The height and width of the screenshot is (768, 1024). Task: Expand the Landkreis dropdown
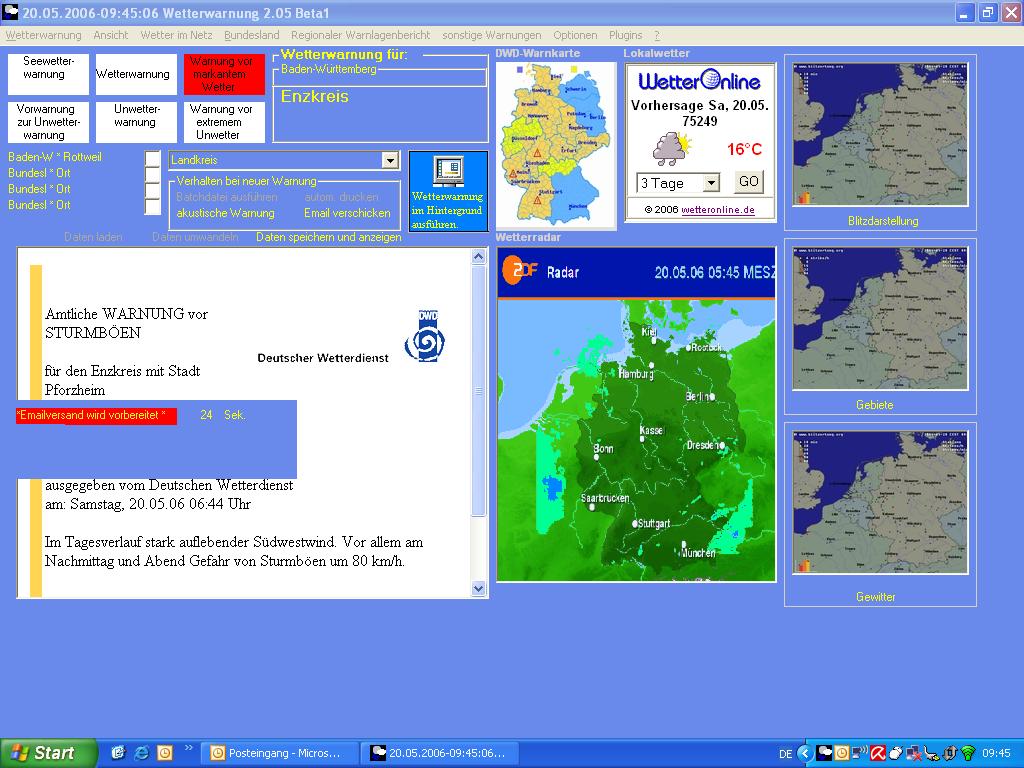point(389,160)
